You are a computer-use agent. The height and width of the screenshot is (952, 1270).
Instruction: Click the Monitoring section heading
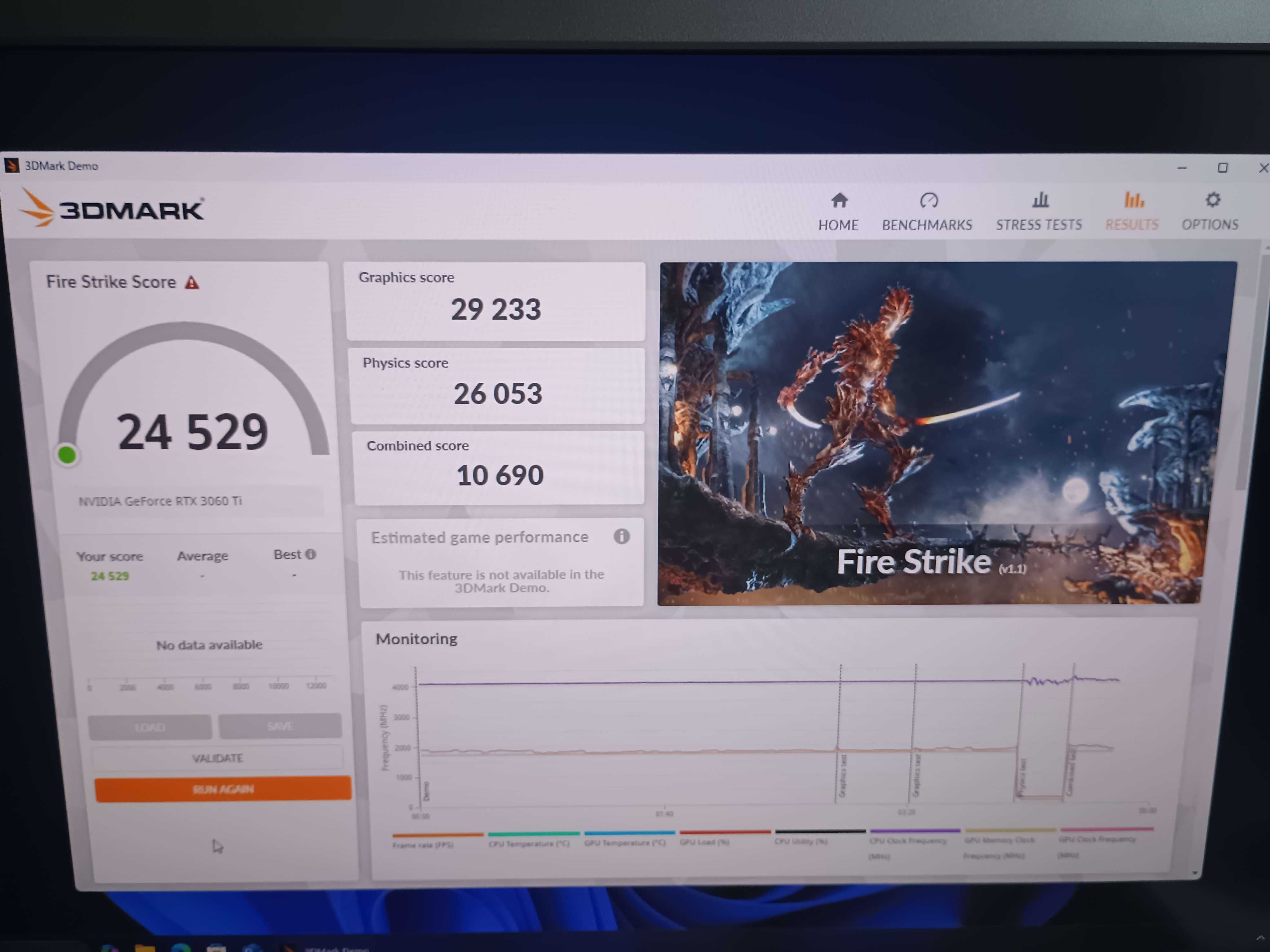tap(416, 639)
